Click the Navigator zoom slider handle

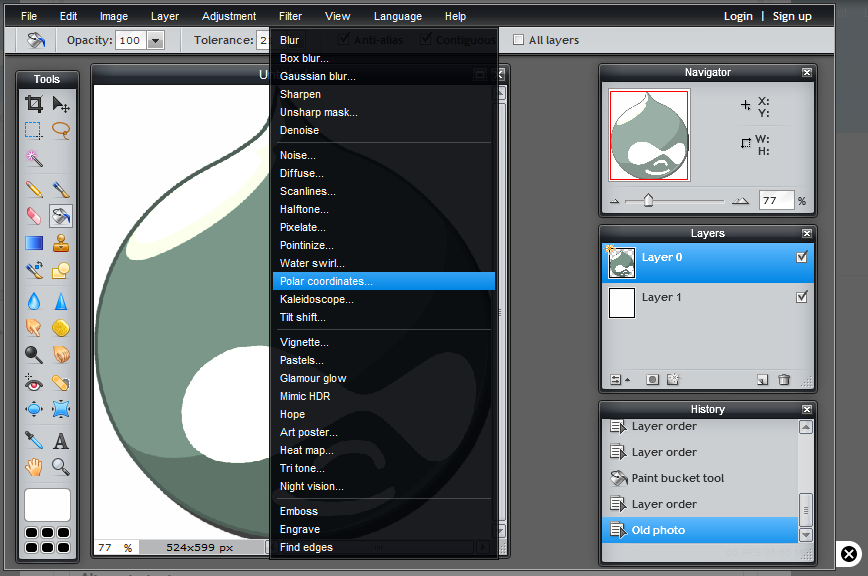648,200
